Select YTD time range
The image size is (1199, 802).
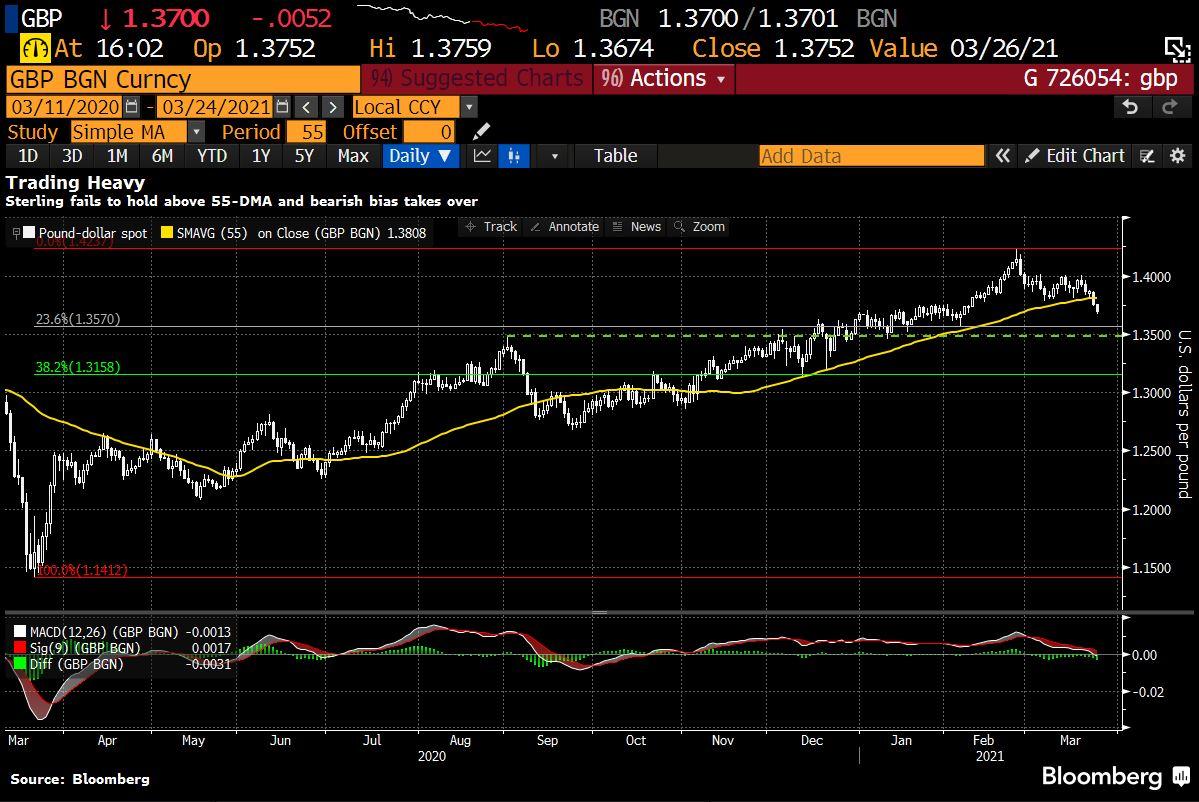pos(212,156)
